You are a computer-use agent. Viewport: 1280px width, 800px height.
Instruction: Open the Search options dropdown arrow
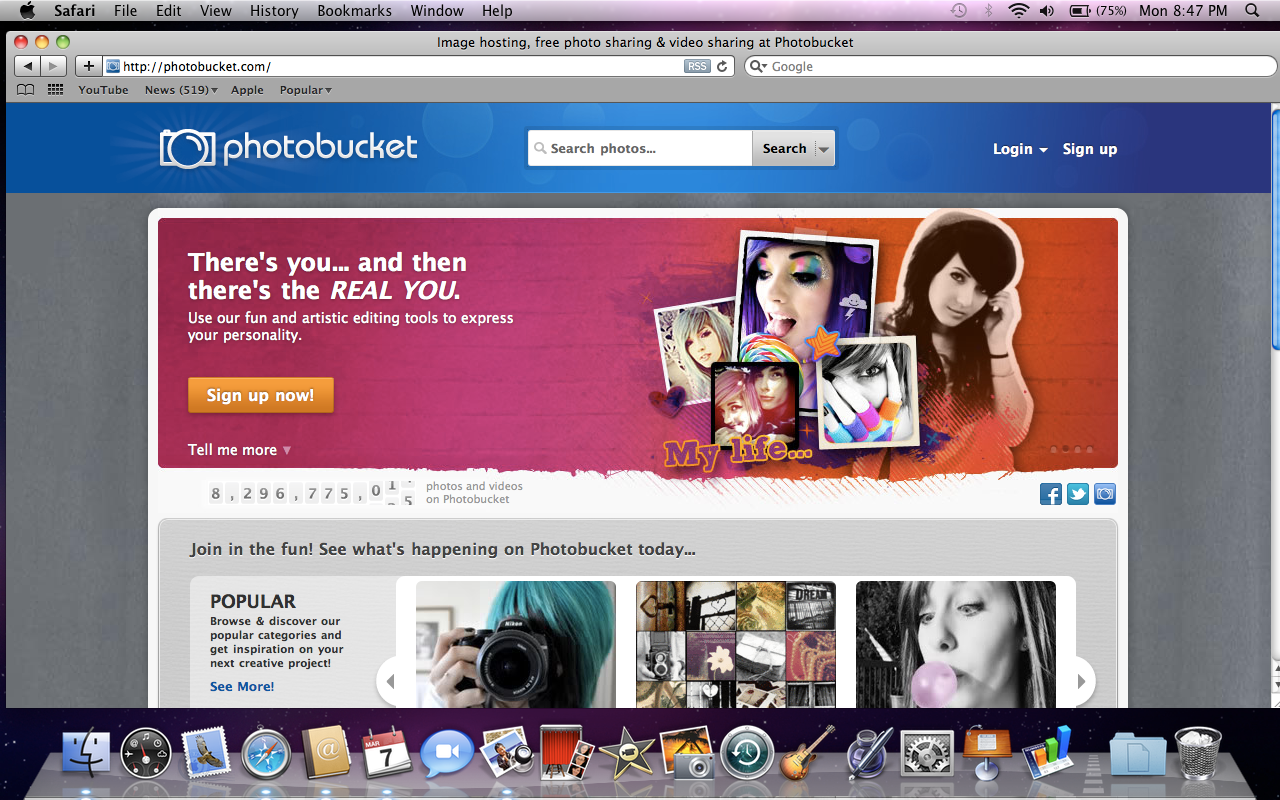(x=824, y=149)
